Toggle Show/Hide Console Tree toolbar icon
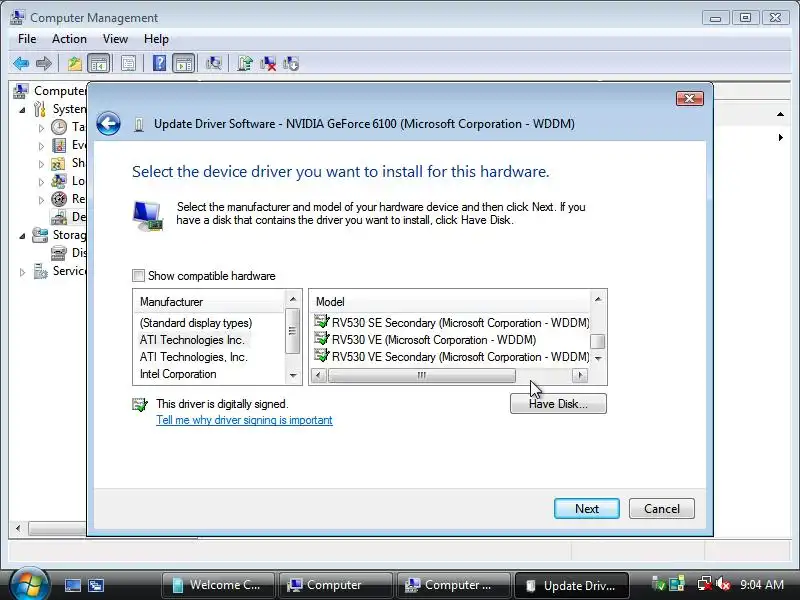 (98, 64)
